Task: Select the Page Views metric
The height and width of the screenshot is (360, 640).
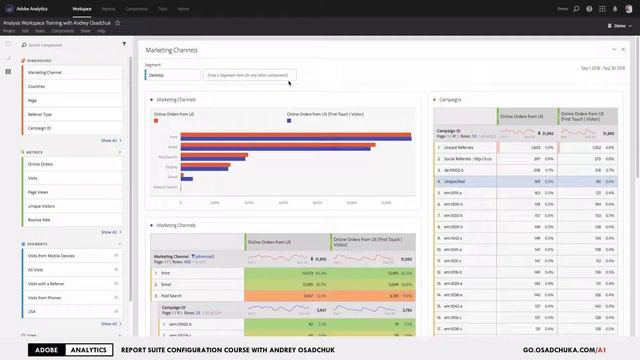Action: 72,192
